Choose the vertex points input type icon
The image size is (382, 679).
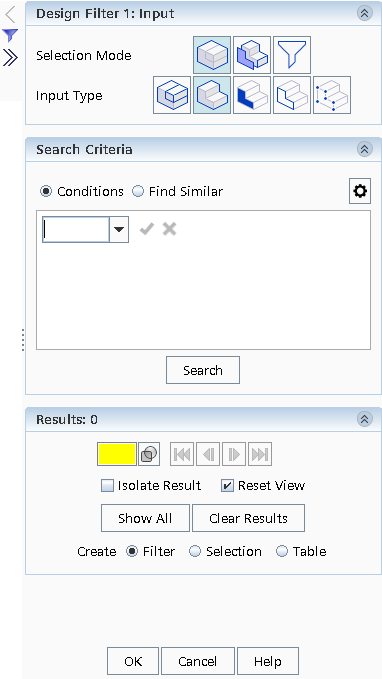(x=332, y=95)
